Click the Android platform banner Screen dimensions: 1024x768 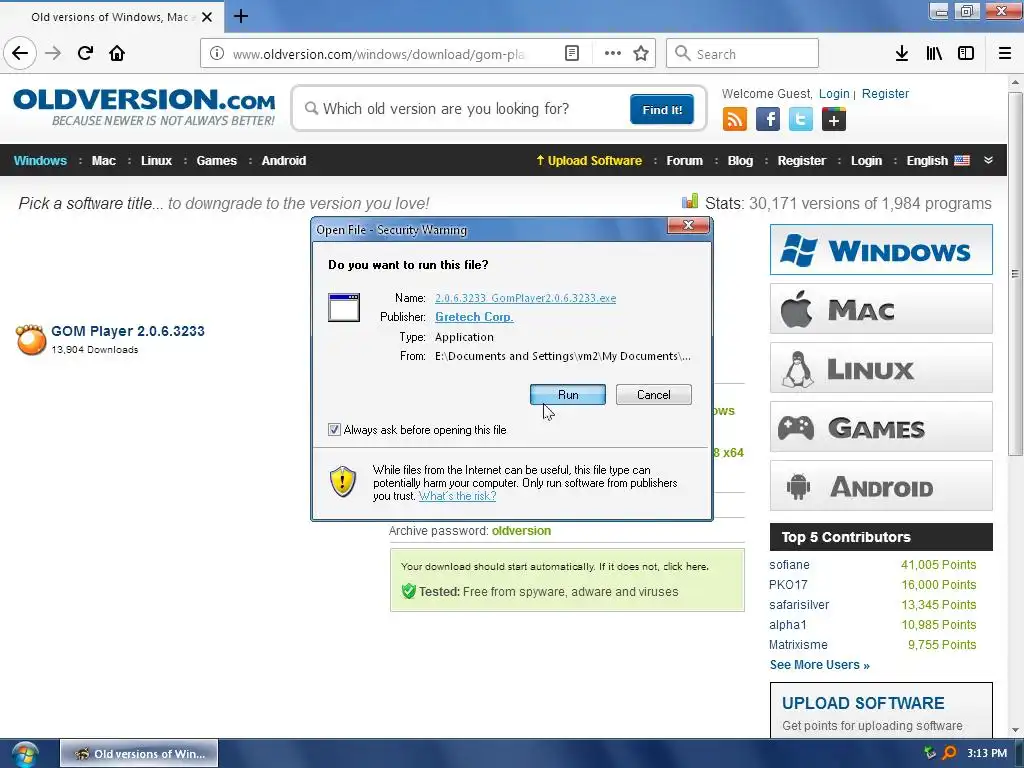pyautogui.click(x=881, y=486)
